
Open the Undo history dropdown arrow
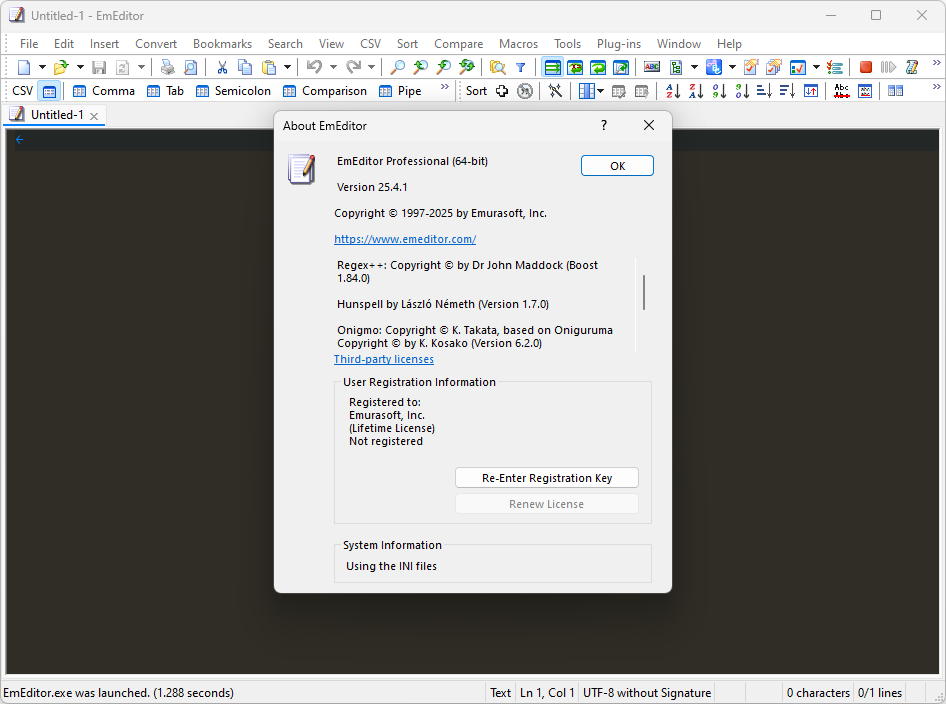[x=332, y=67]
